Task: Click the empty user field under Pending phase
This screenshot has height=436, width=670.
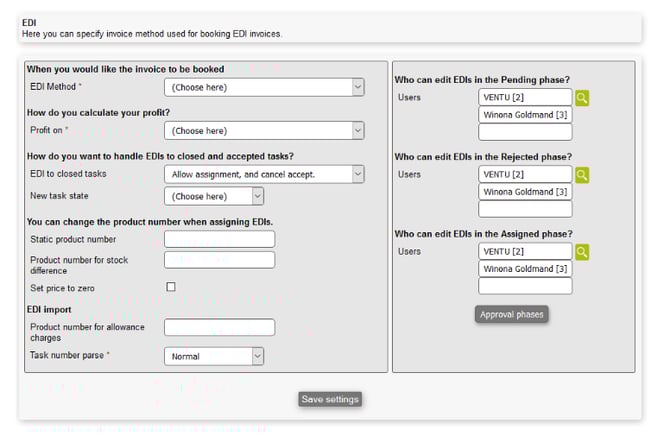Action: tap(525, 132)
